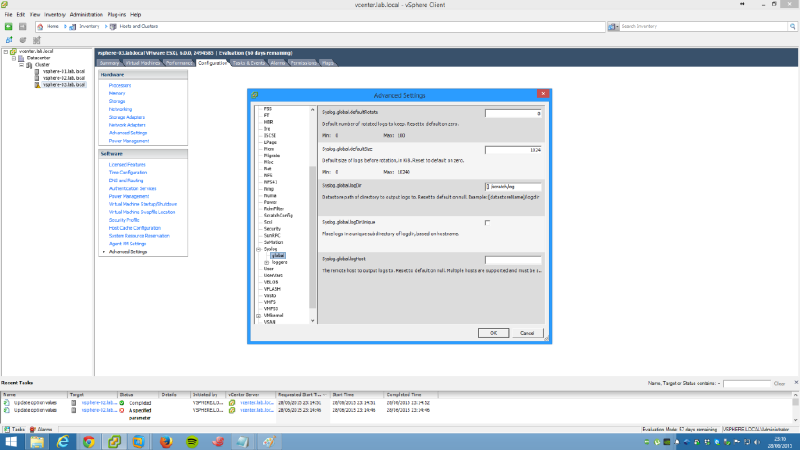The height and width of the screenshot is (450, 800).
Task: Click the settings tree vertical scrollbar
Action: point(313,200)
